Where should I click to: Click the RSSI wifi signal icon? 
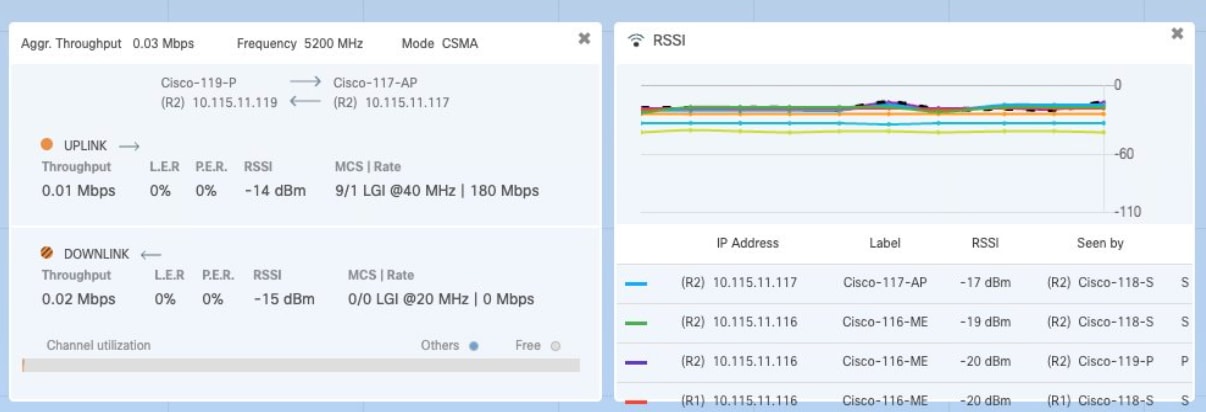pyautogui.click(x=635, y=41)
